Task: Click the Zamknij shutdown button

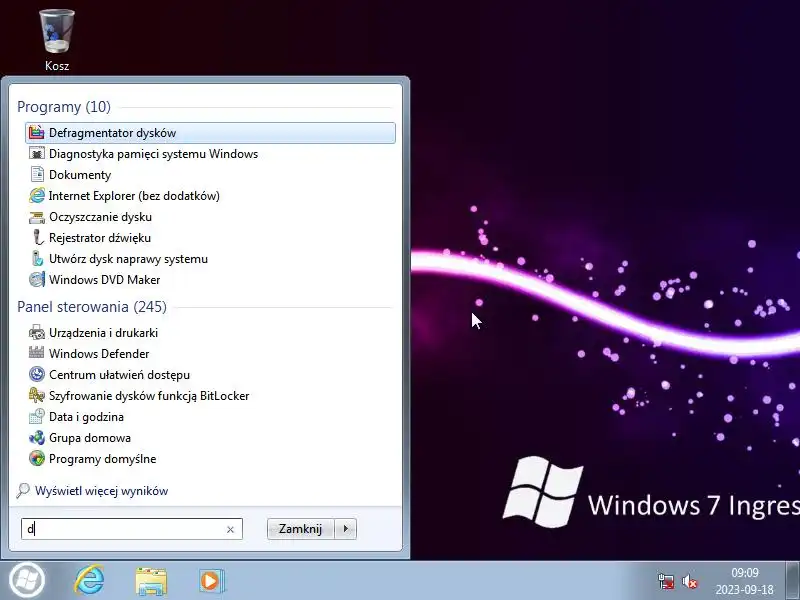Action: [301, 529]
